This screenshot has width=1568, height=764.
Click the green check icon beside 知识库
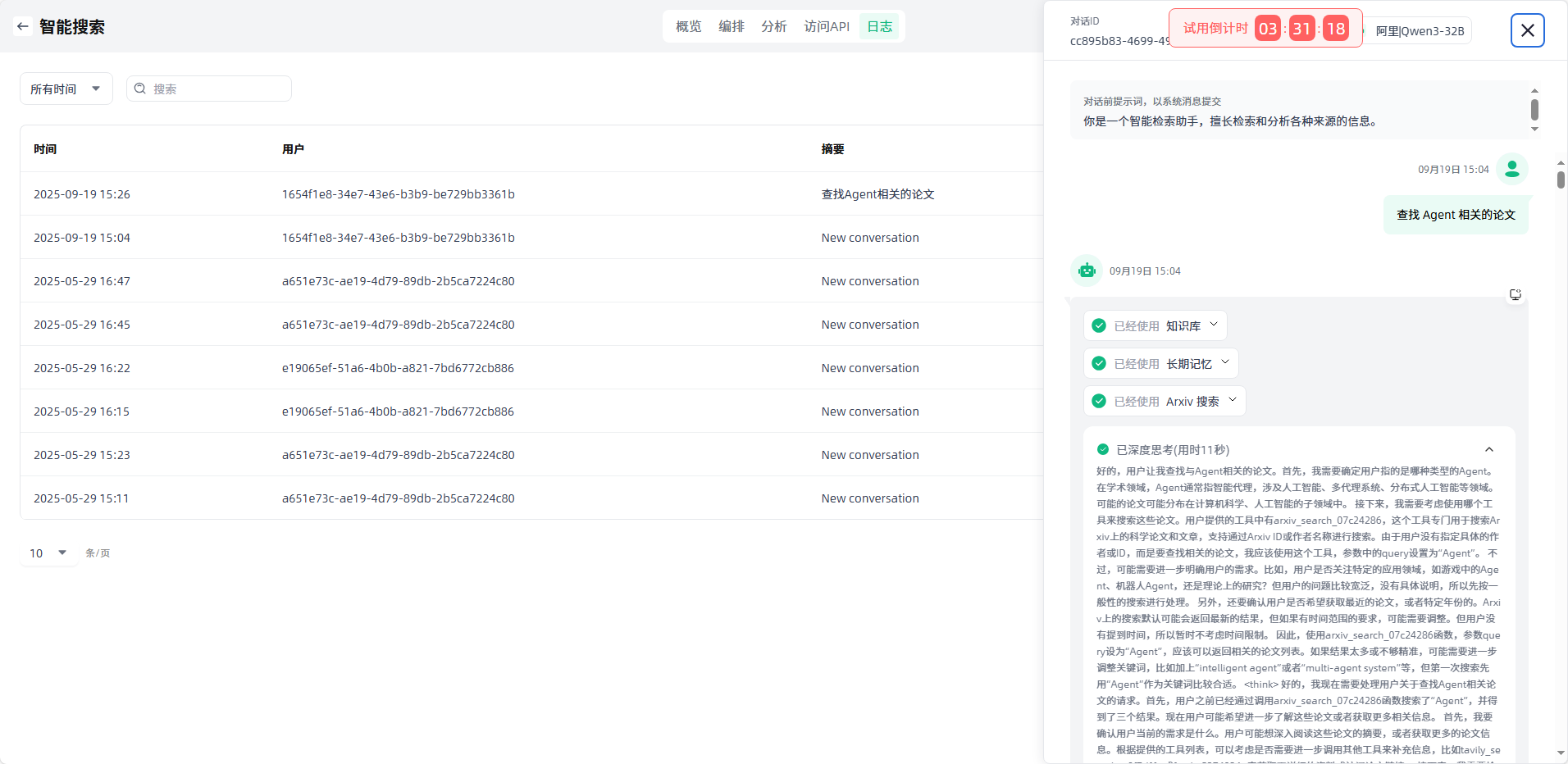tap(1099, 325)
